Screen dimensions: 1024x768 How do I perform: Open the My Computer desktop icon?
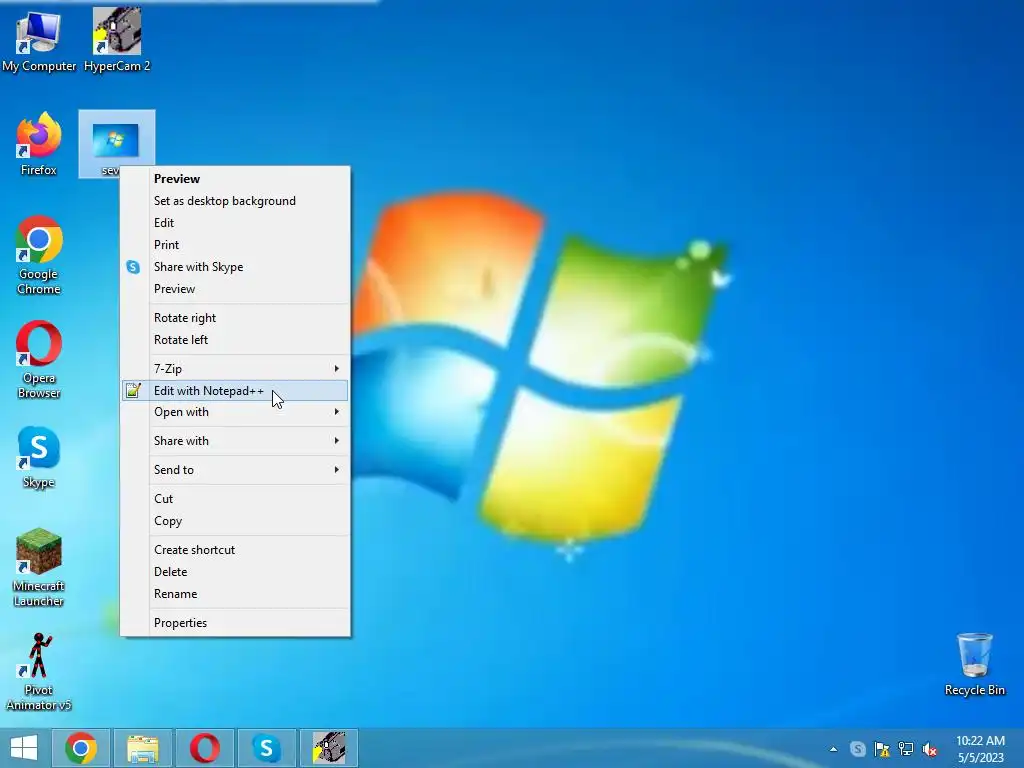tap(39, 40)
